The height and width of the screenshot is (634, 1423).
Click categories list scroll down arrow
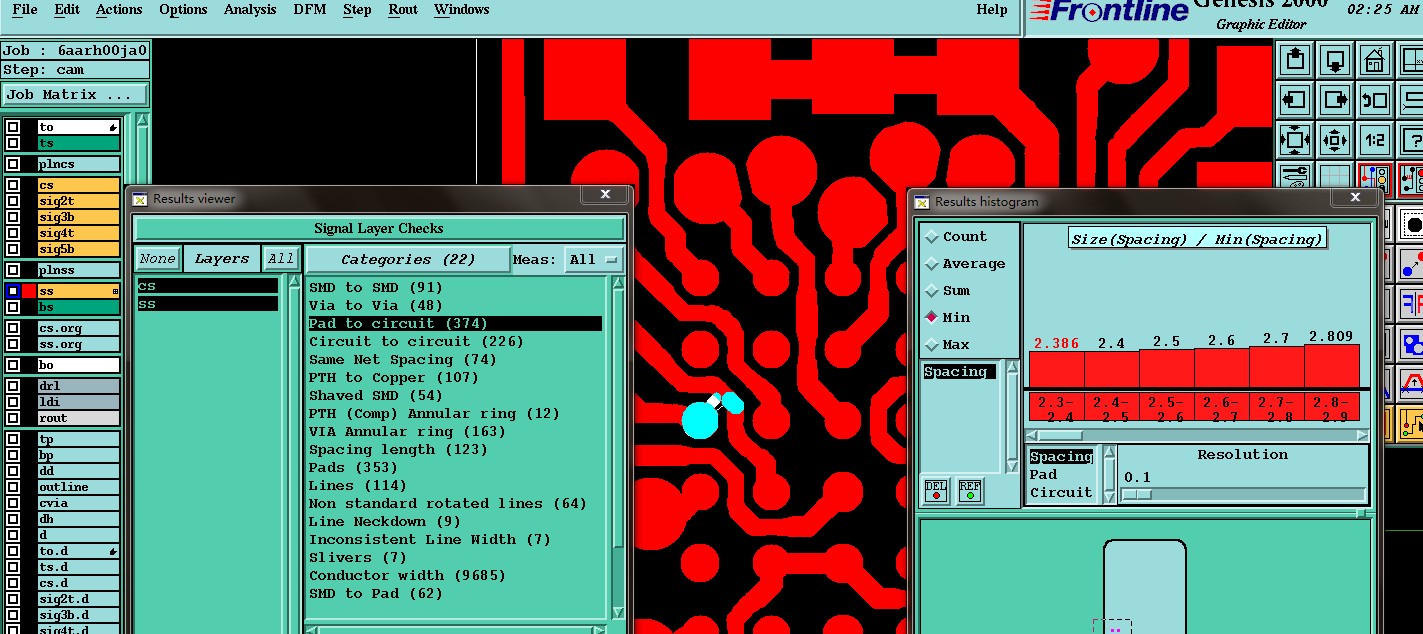coord(618,613)
